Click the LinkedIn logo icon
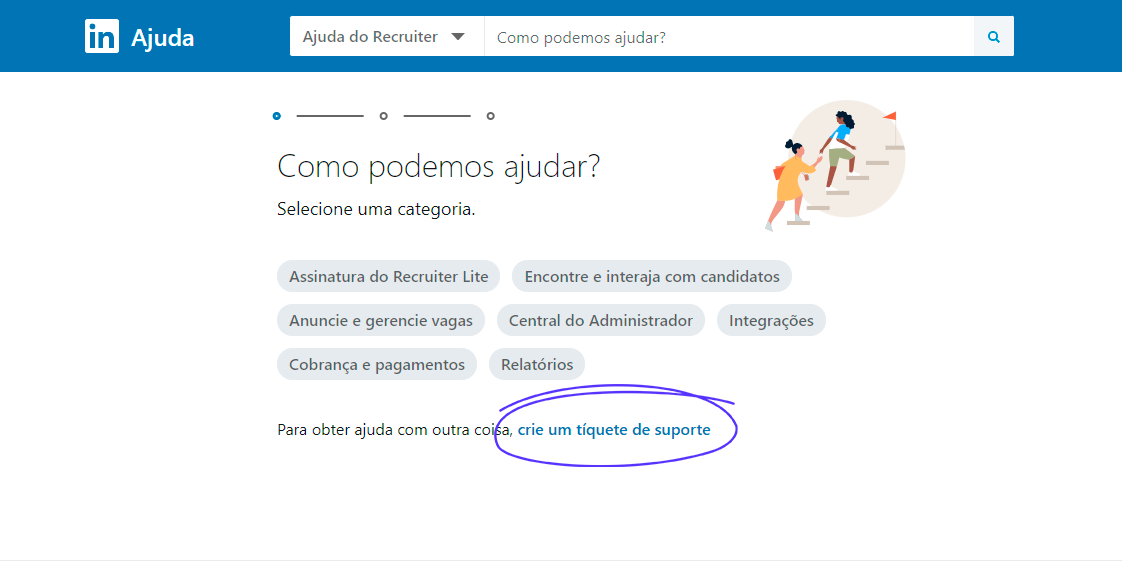Image resolution: width=1122 pixels, height=569 pixels. click(x=102, y=37)
